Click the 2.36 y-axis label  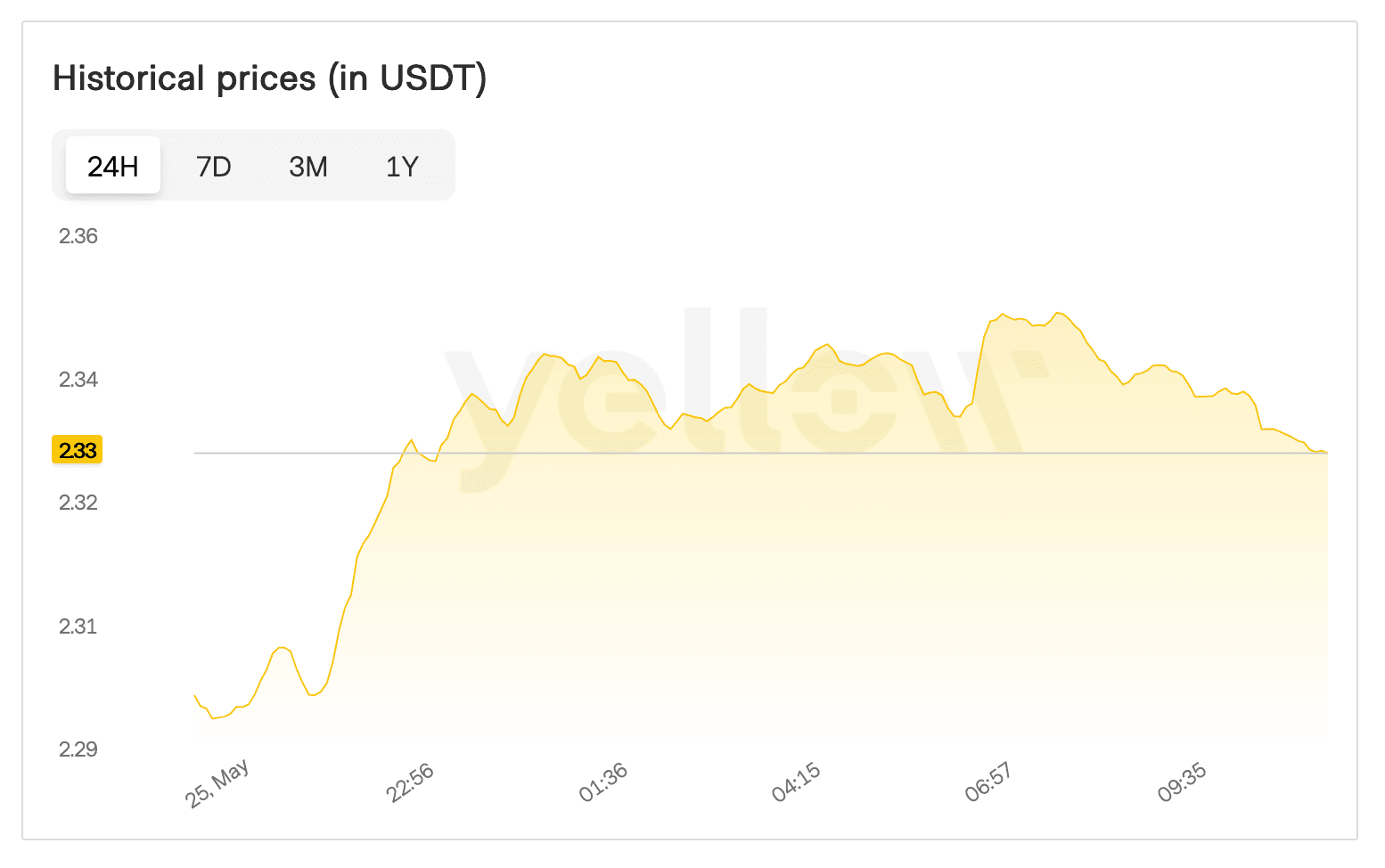78,236
